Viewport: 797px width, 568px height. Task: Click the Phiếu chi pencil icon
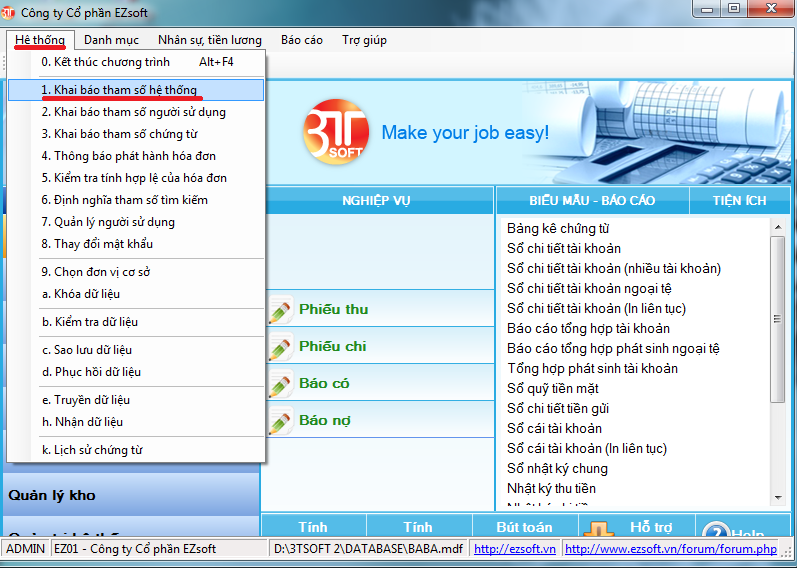tap(280, 347)
